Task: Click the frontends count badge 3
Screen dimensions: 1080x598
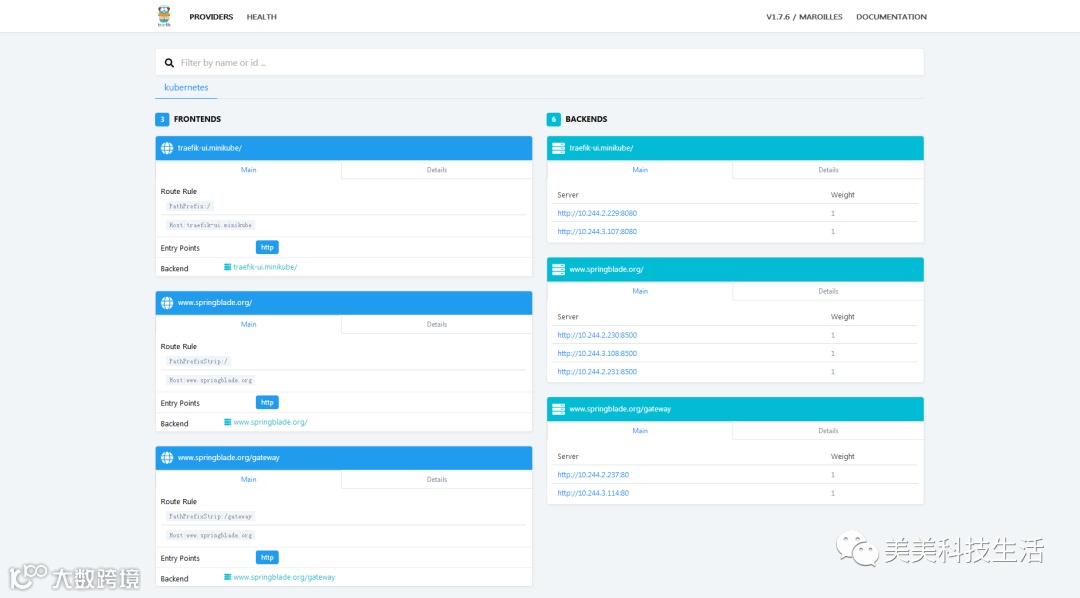Action: coord(163,119)
